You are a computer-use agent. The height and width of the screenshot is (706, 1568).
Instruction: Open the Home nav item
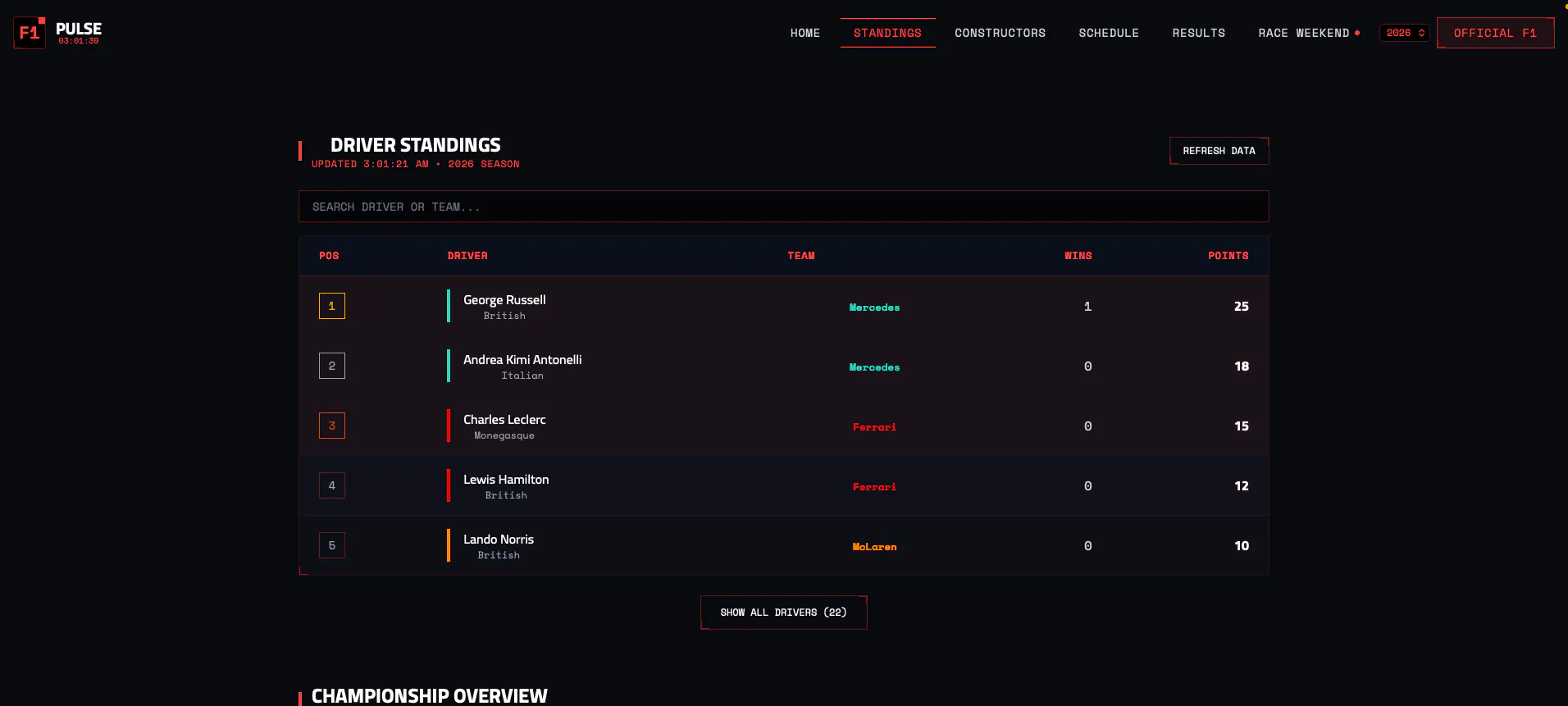click(x=805, y=33)
